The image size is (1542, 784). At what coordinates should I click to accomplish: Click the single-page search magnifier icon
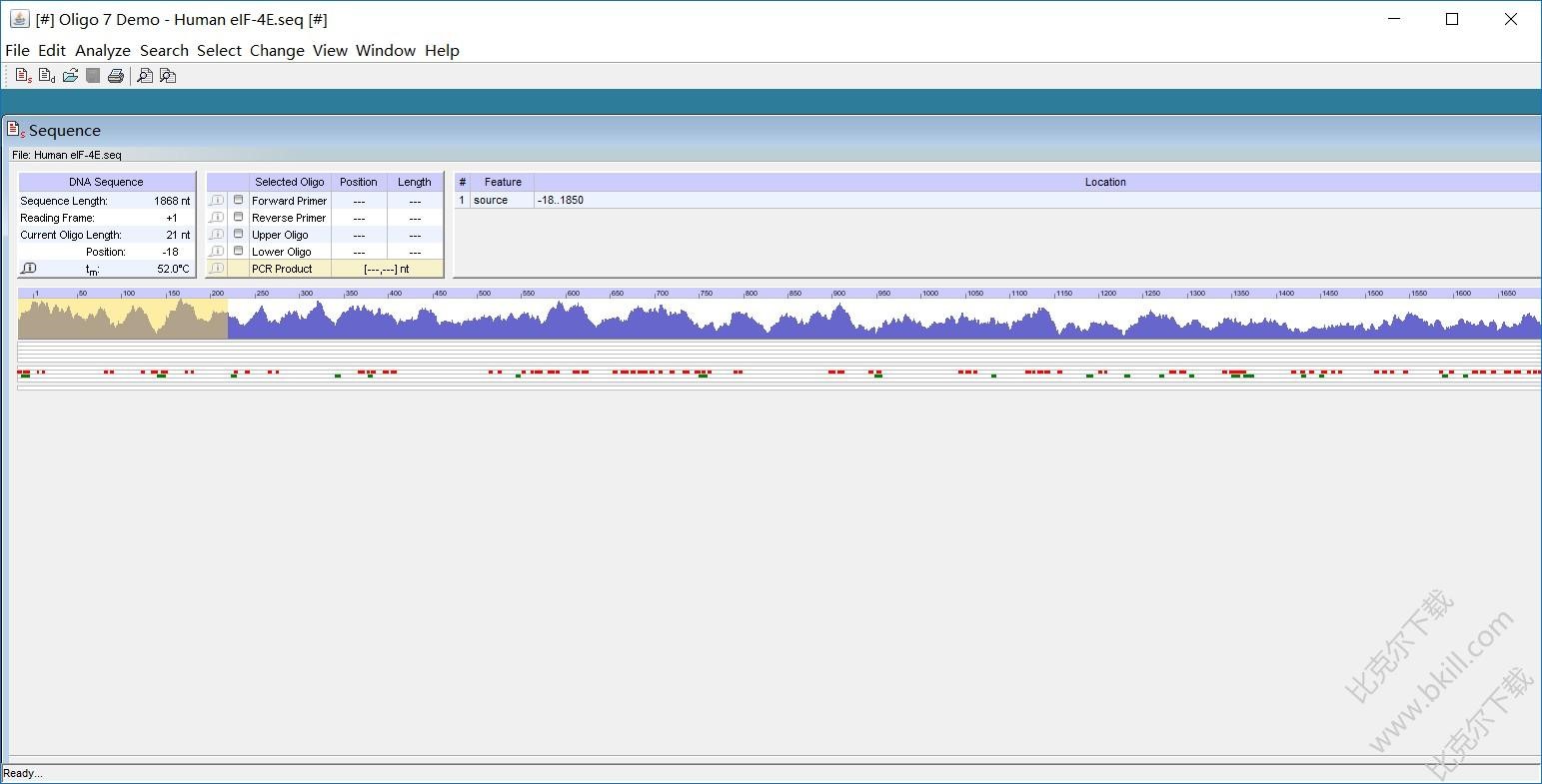(145, 76)
